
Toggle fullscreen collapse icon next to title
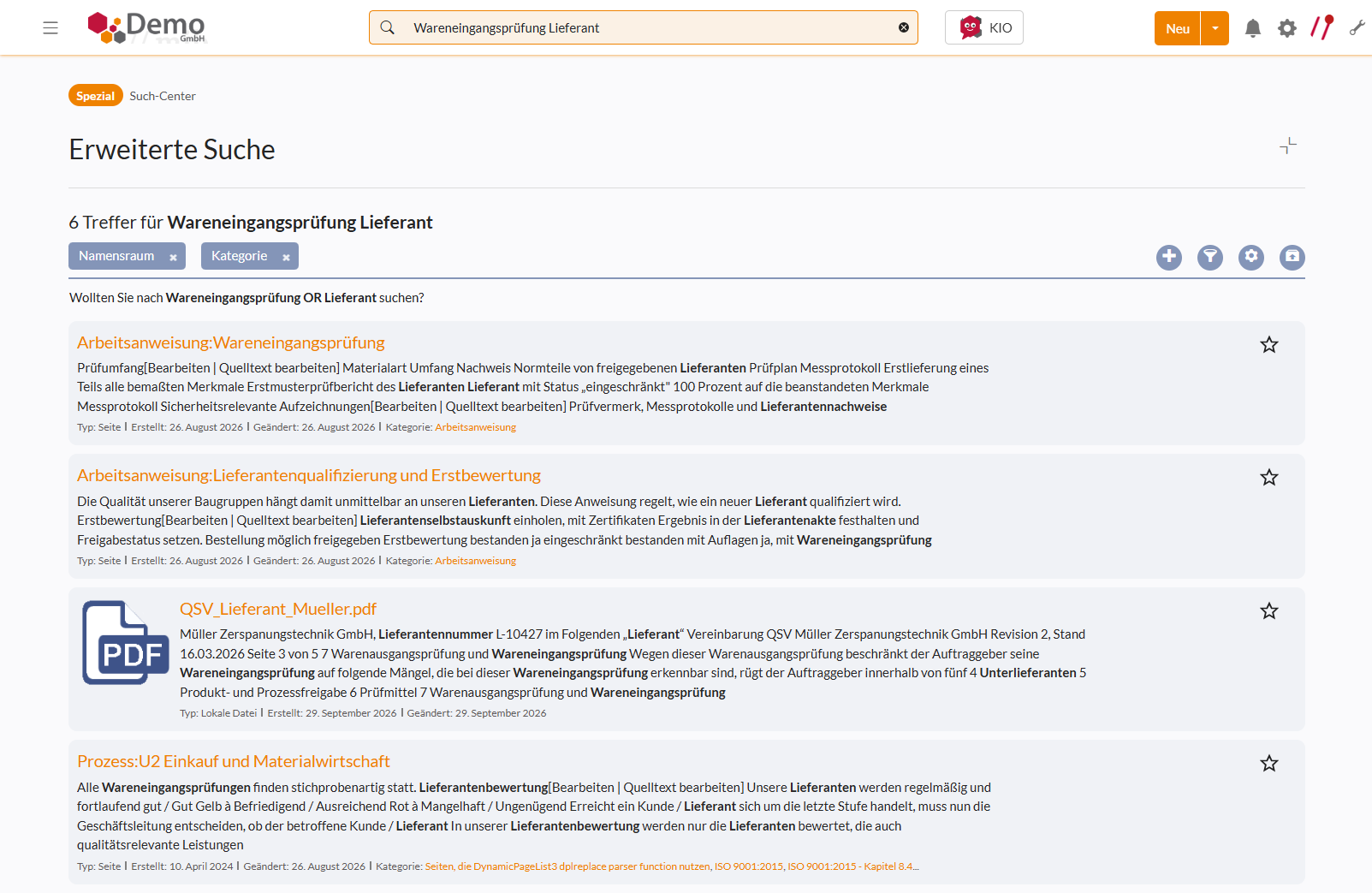click(x=1288, y=146)
